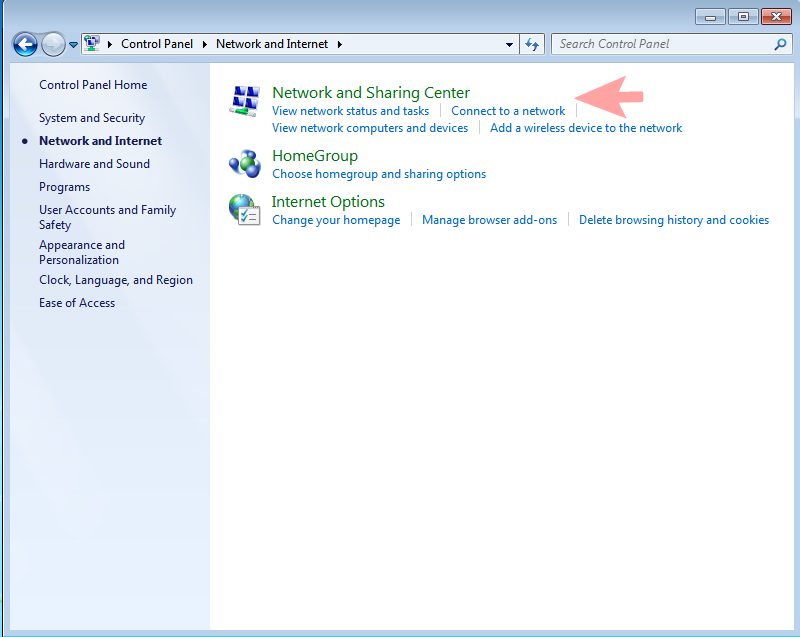Open Choose homegroup and sharing options
This screenshot has height=637, width=800.
378,173
